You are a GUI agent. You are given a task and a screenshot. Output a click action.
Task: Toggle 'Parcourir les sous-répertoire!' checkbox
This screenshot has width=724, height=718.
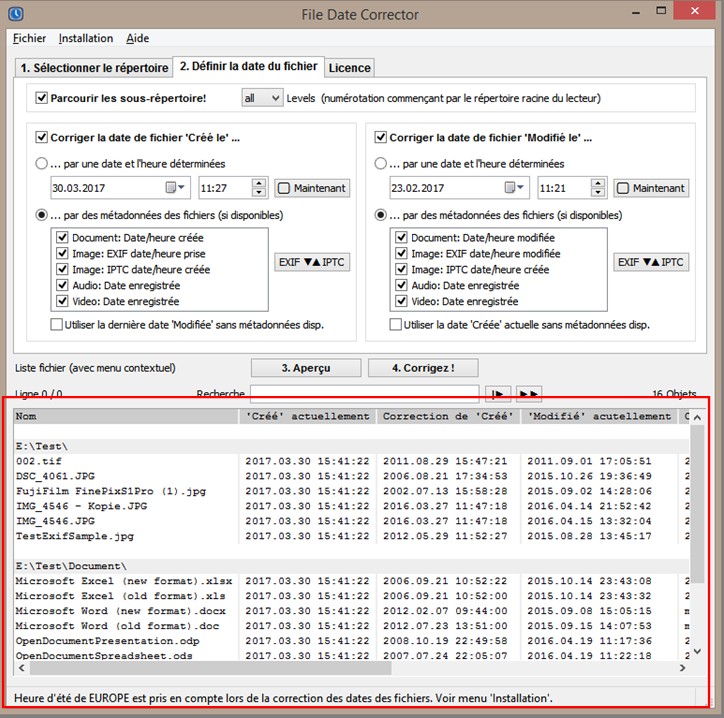(42, 98)
